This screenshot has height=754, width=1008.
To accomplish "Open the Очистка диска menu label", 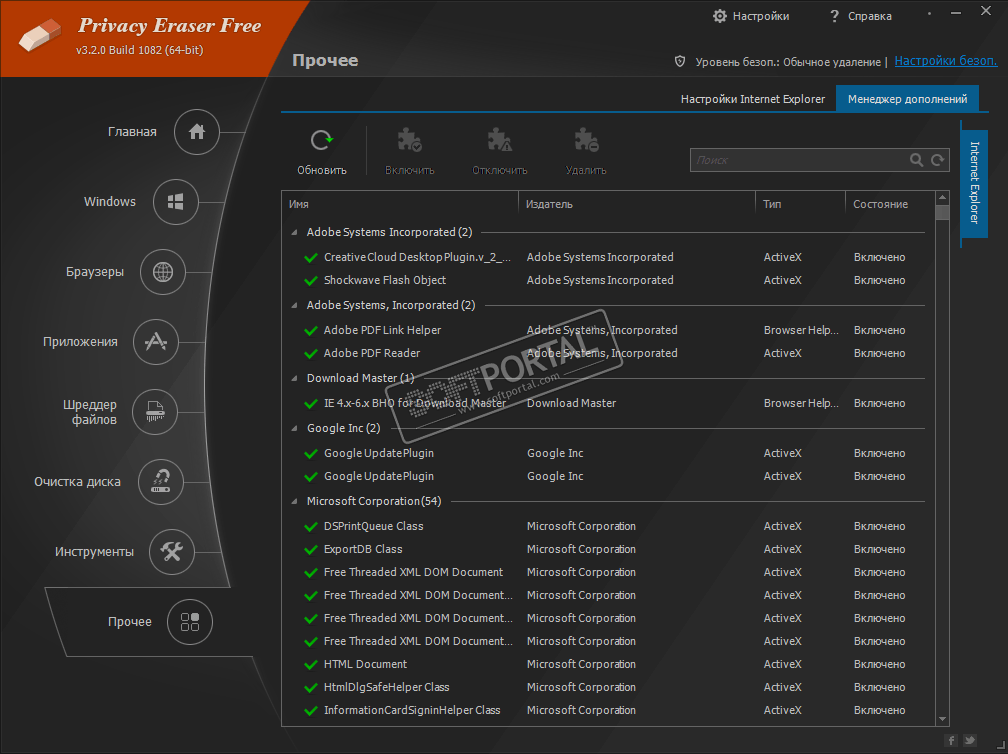I will (x=77, y=482).
